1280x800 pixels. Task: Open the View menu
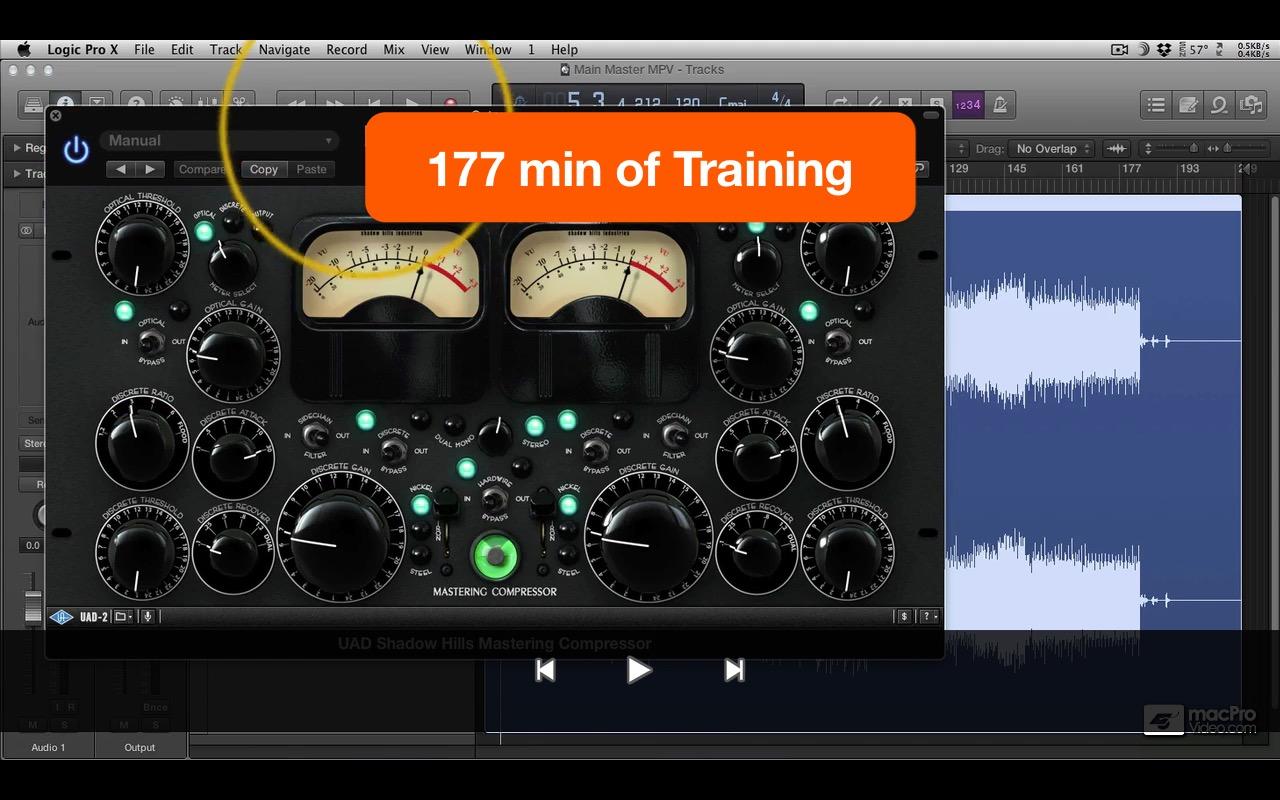(x=435, y=49)
